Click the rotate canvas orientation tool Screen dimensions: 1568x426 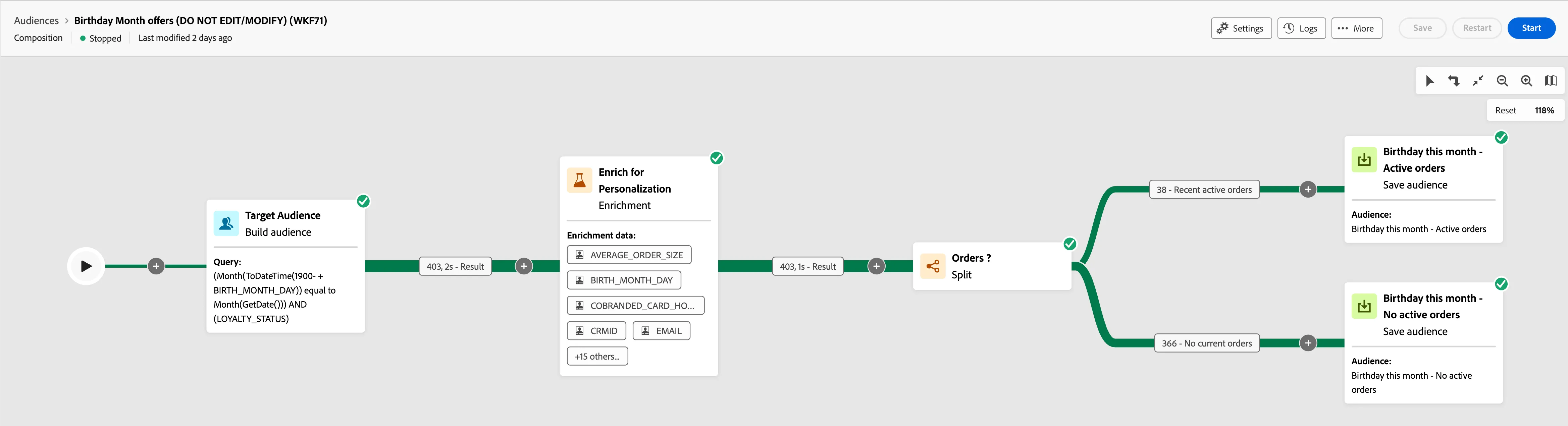click(x=1454, y=80)
